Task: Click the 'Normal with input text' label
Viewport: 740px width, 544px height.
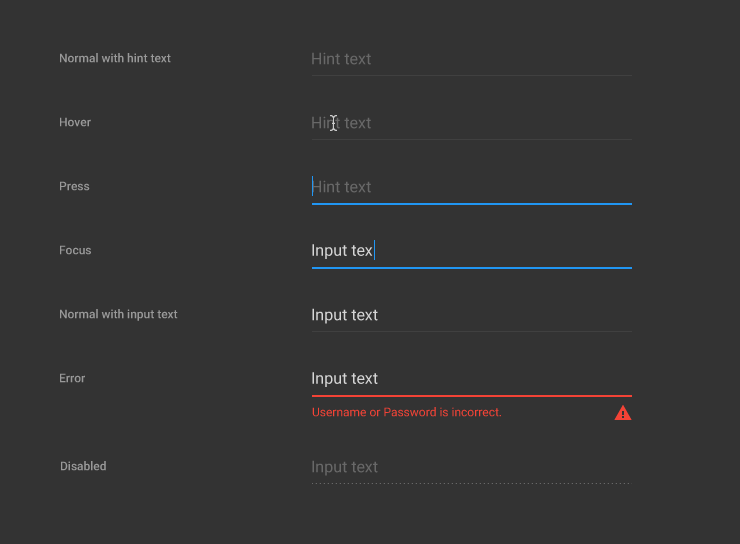Action: [x=118, y=315]
